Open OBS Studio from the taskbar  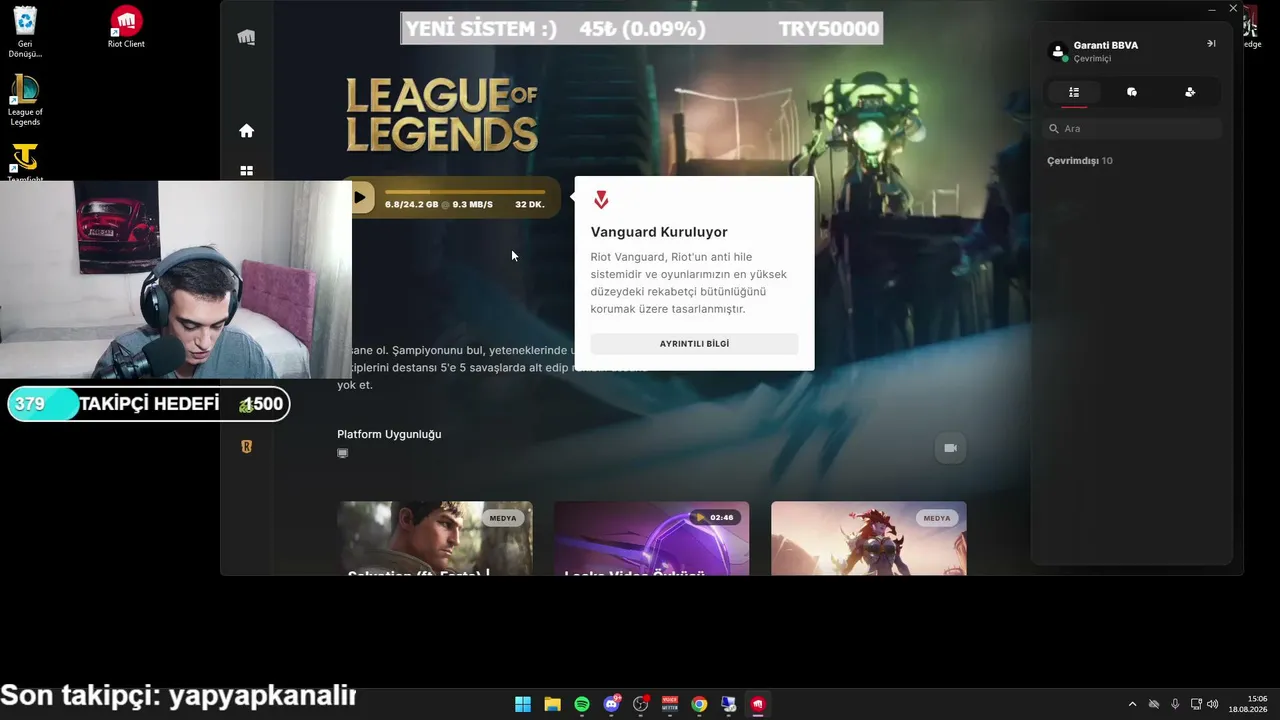pyautogui.click(x=641, y=704)
